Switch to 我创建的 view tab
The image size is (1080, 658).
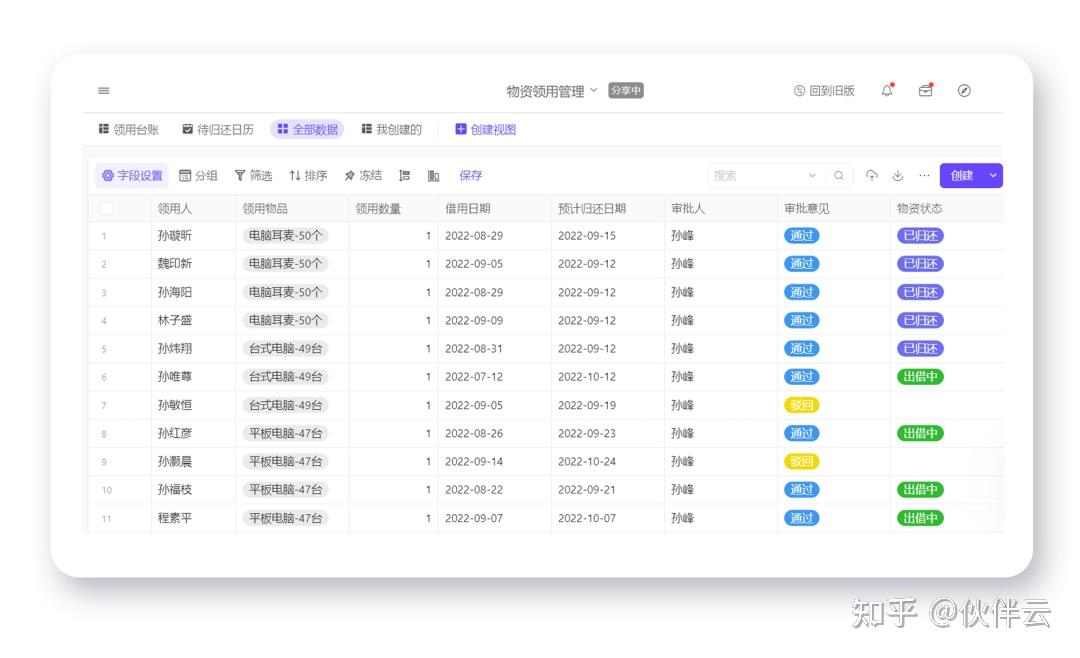391,130
